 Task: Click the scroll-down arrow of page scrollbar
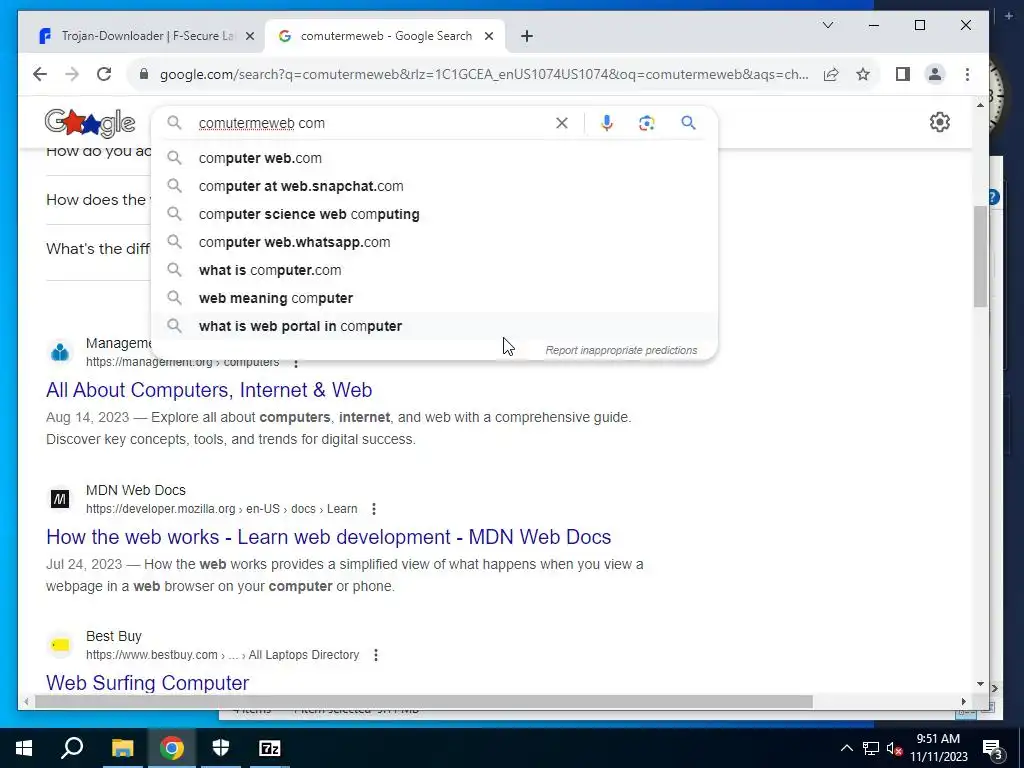980,684
